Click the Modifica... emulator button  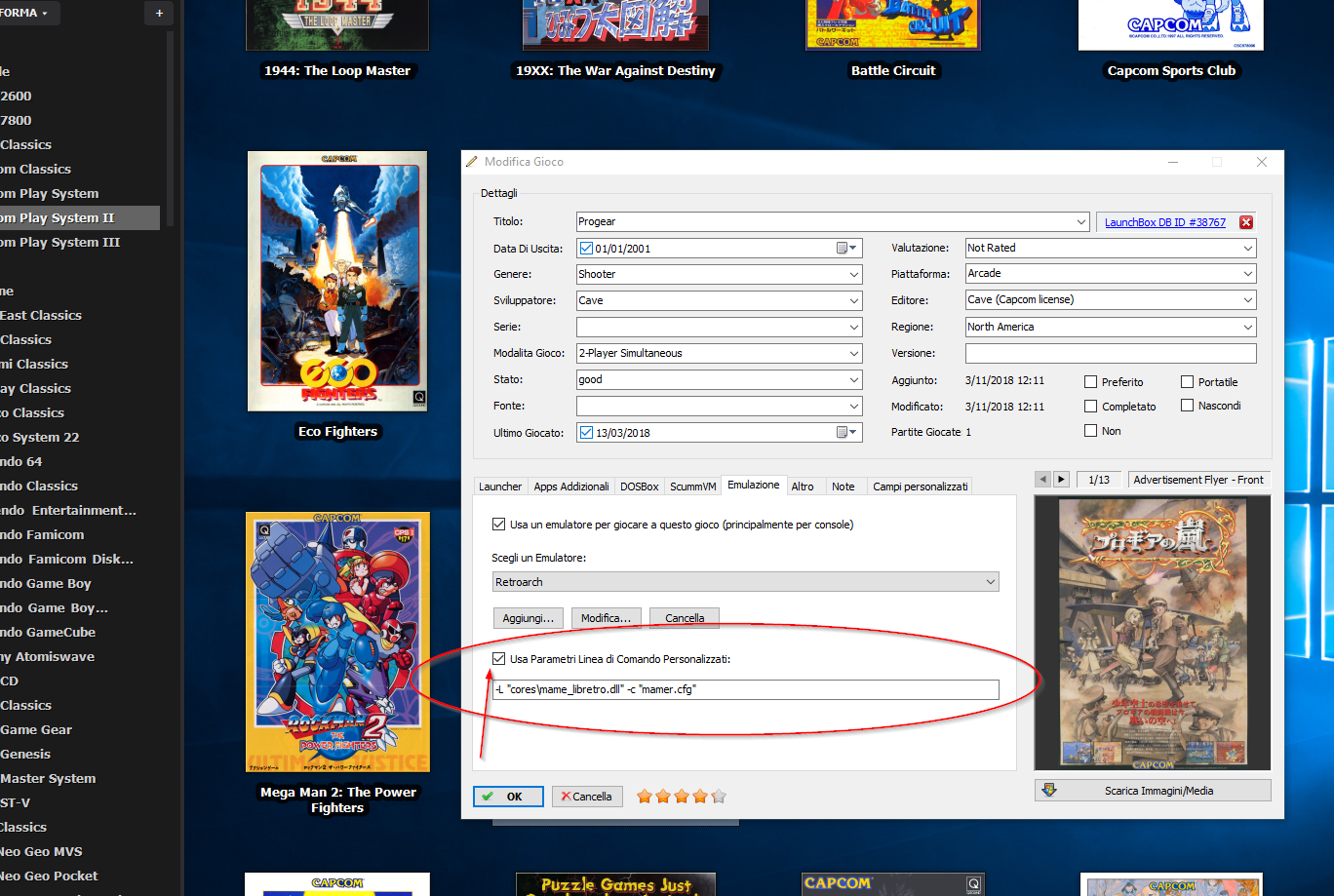(x=607, y=618)
